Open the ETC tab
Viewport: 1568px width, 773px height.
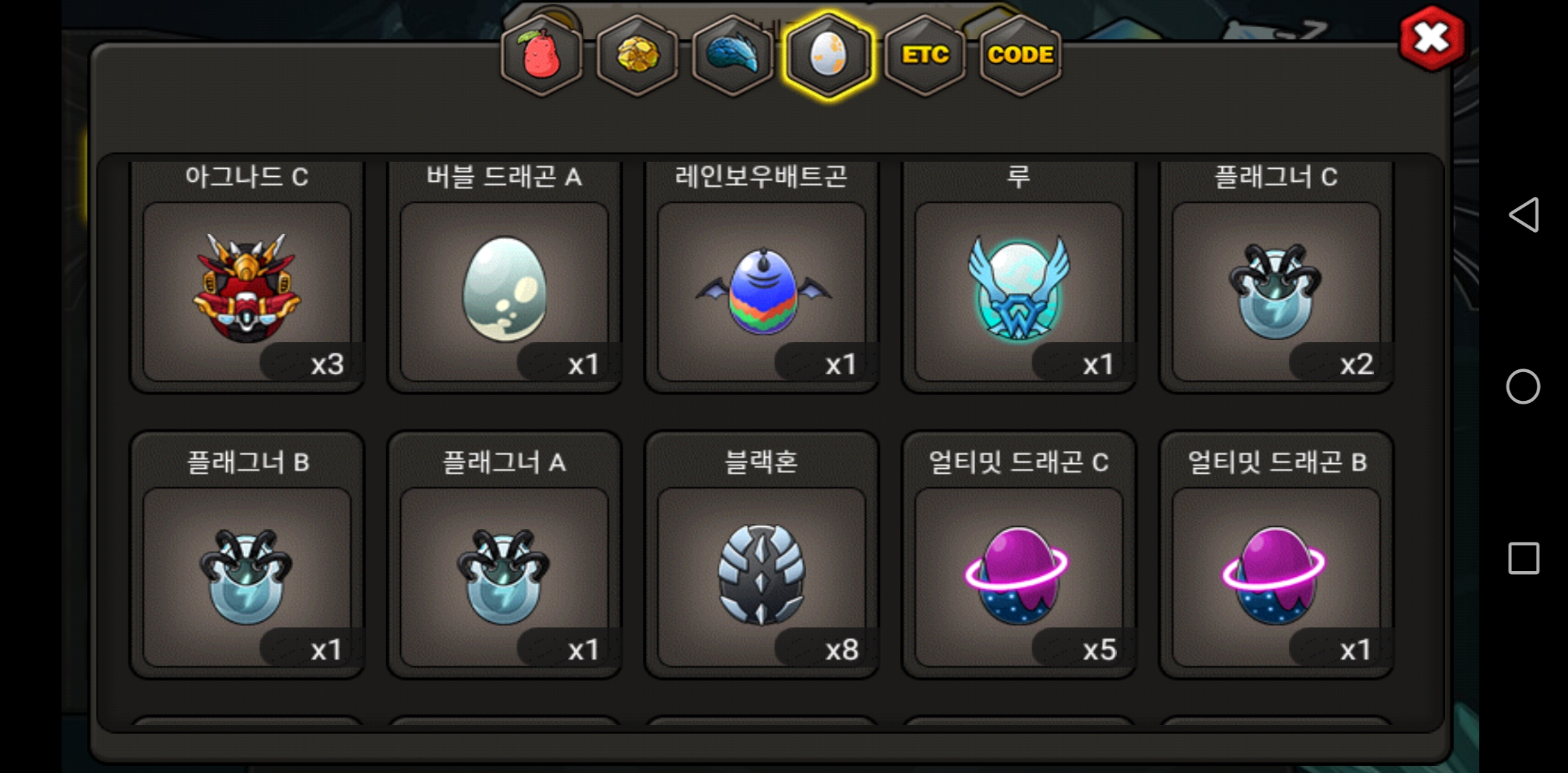(x=925, y=55)
